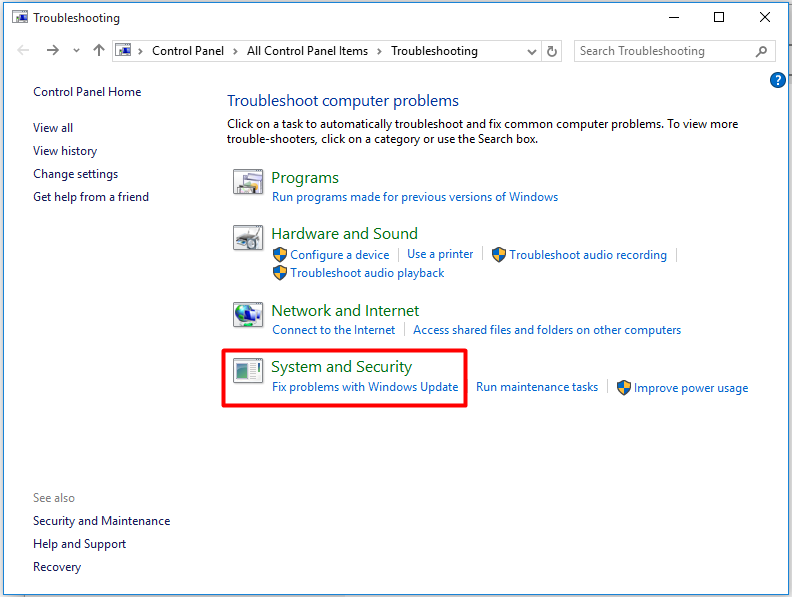792x597 pixels.
Task: Go back with the back arrow
Action: (x=23, y=51)
